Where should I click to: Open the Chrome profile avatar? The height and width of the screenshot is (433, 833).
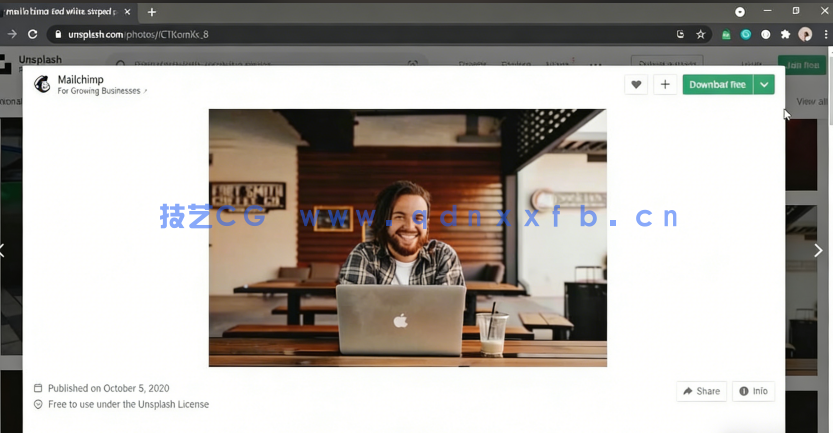tap(805, 34)
